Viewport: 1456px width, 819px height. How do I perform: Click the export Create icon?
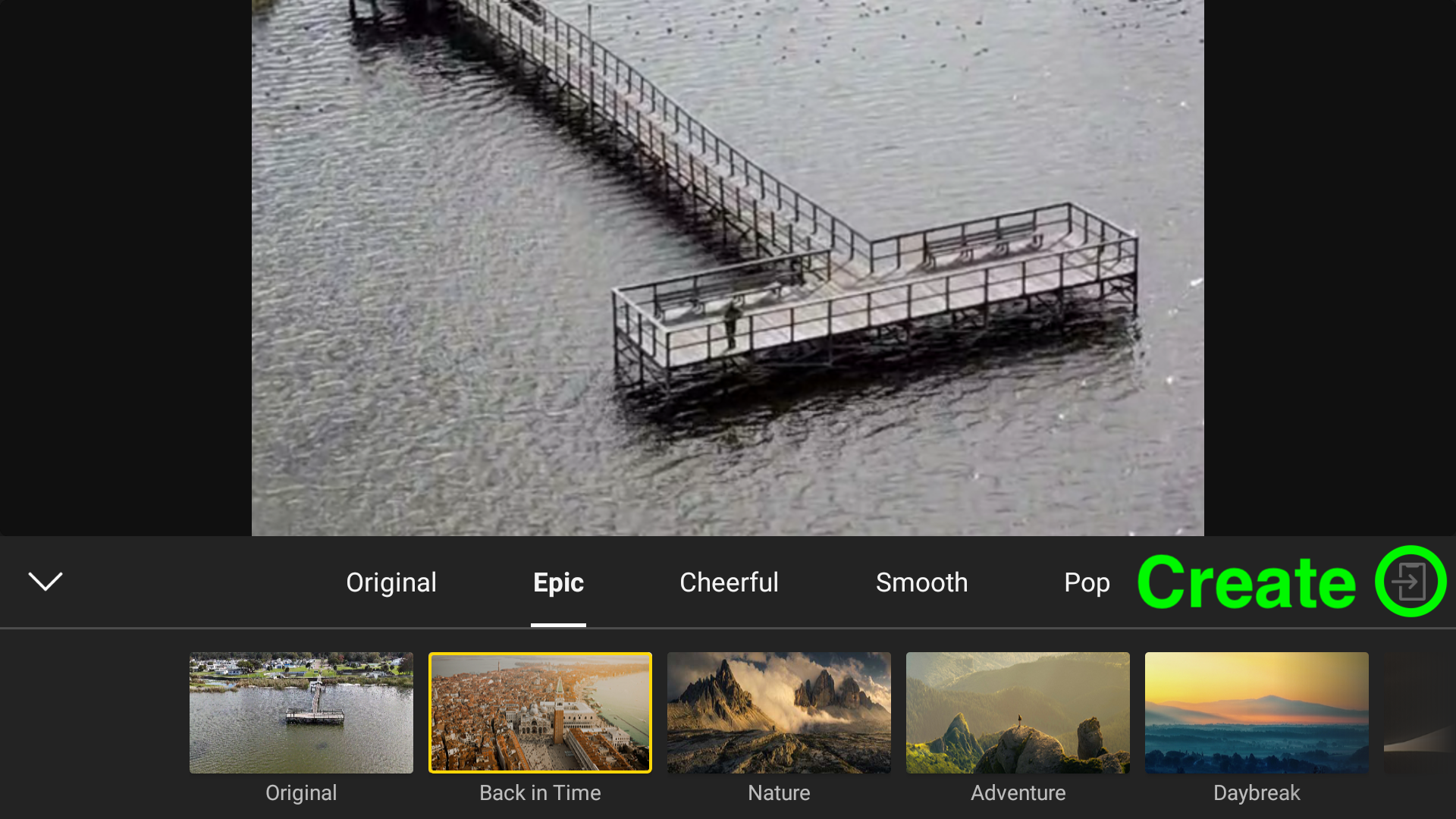pos(1410,582)
